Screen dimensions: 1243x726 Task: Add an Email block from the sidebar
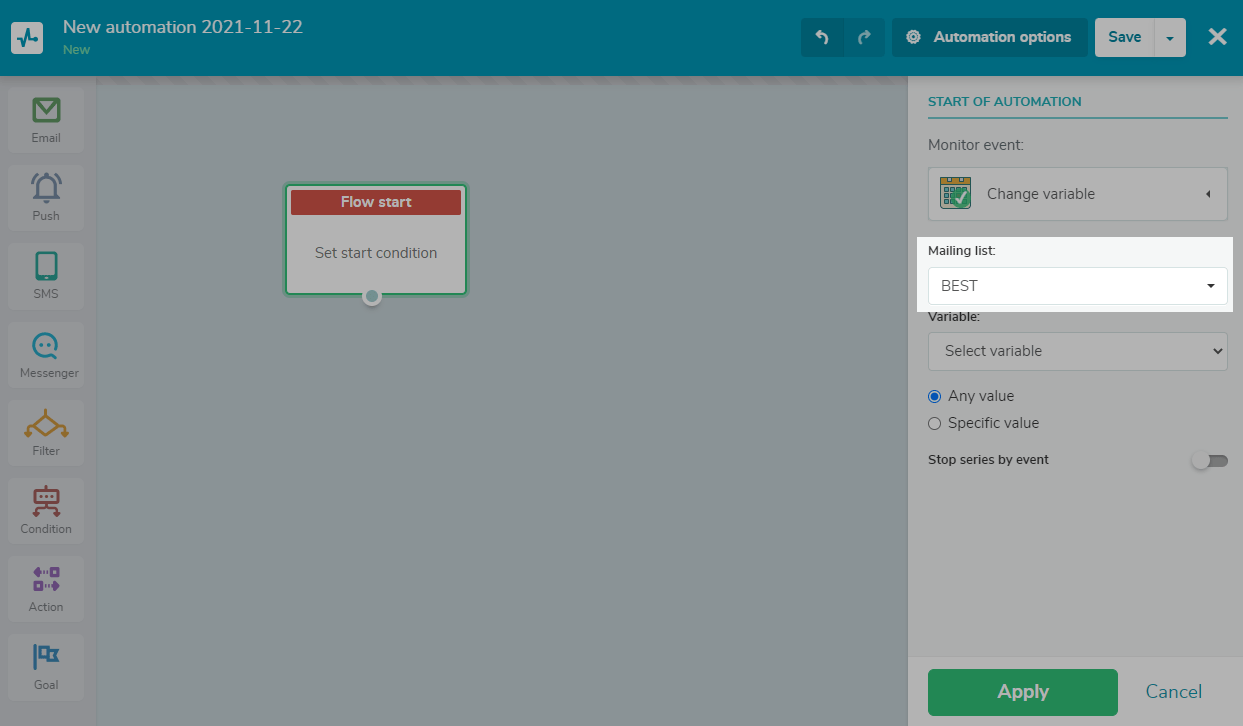click(46, 120)
